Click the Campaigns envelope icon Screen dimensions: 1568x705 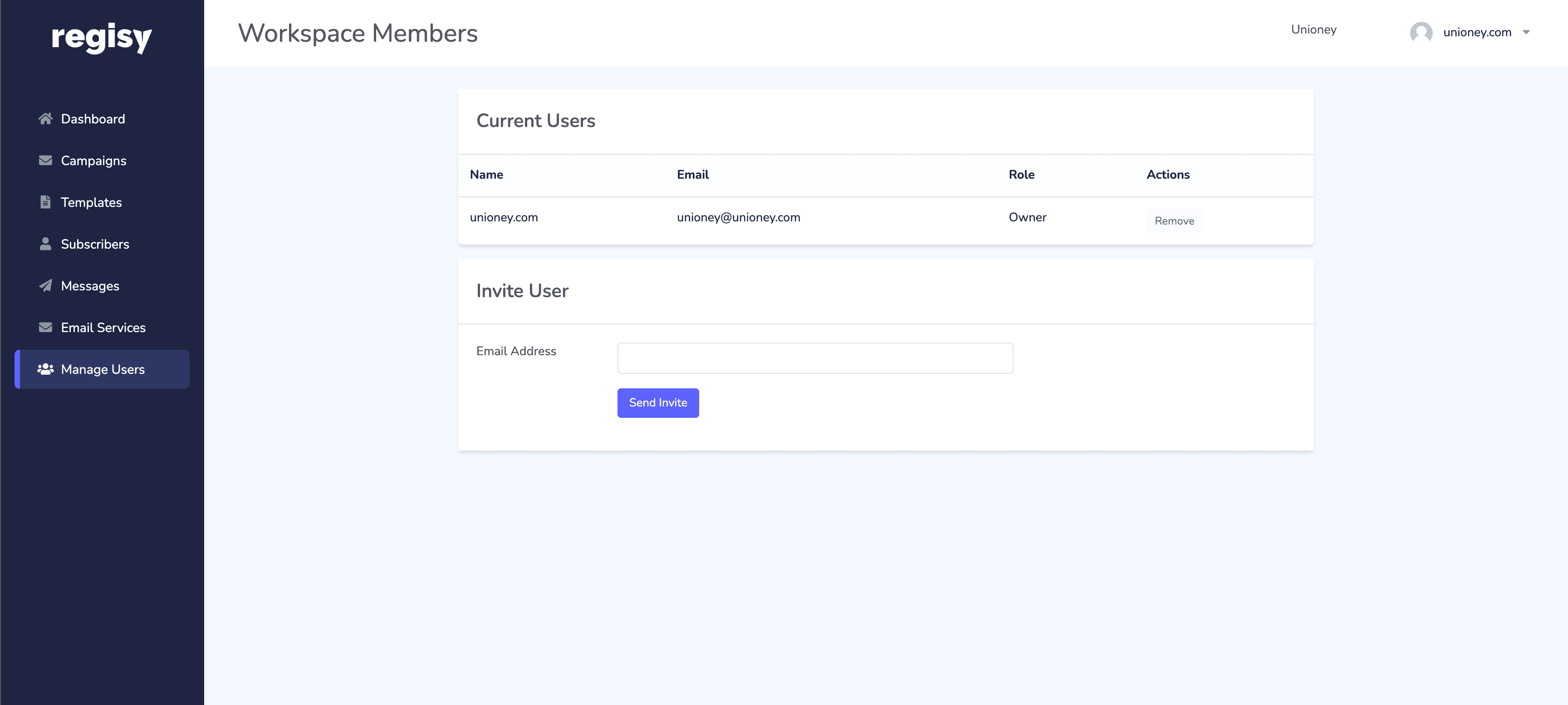point(45,160)
